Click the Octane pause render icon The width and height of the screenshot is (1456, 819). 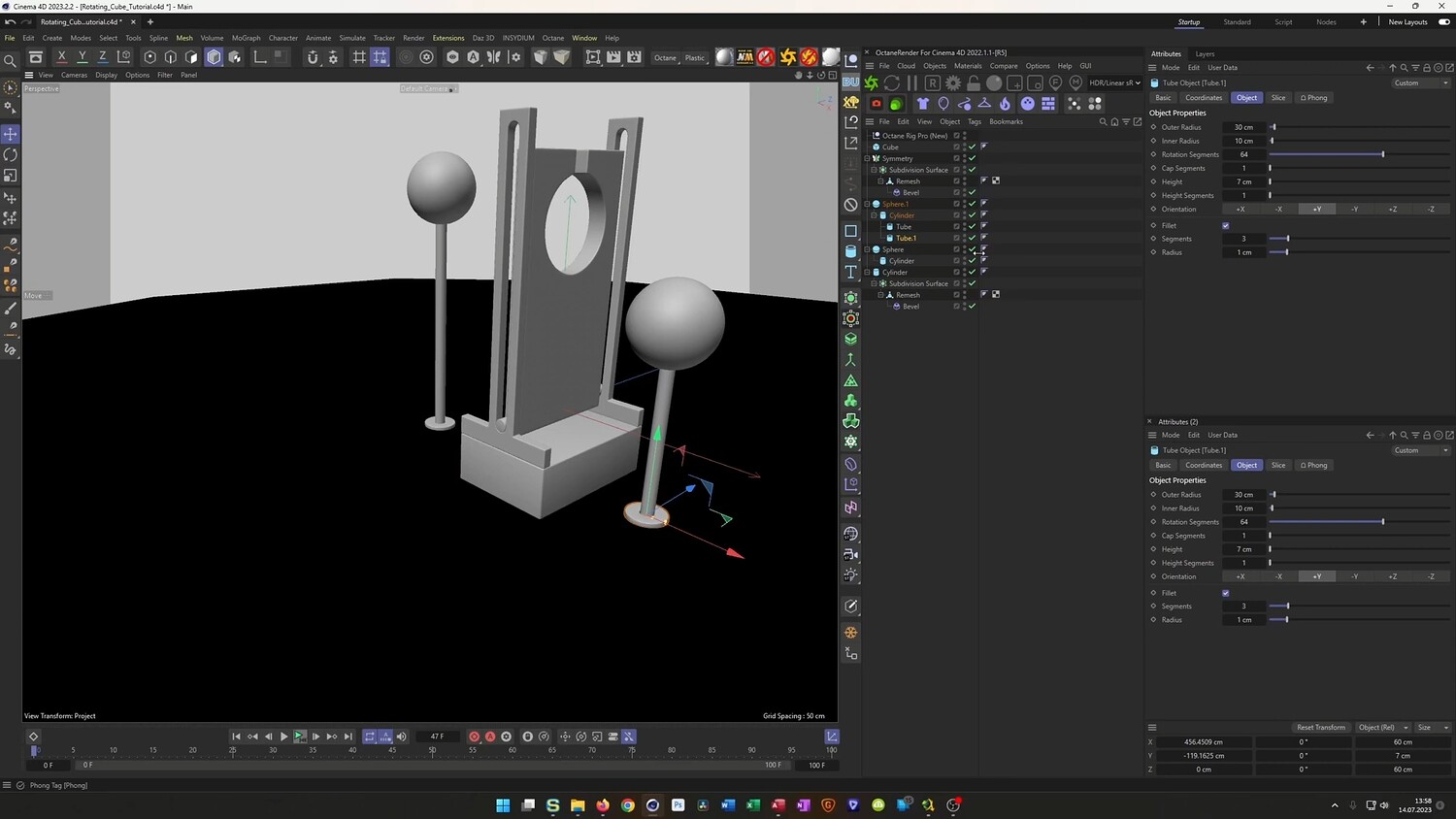click(x=911, y=83)
